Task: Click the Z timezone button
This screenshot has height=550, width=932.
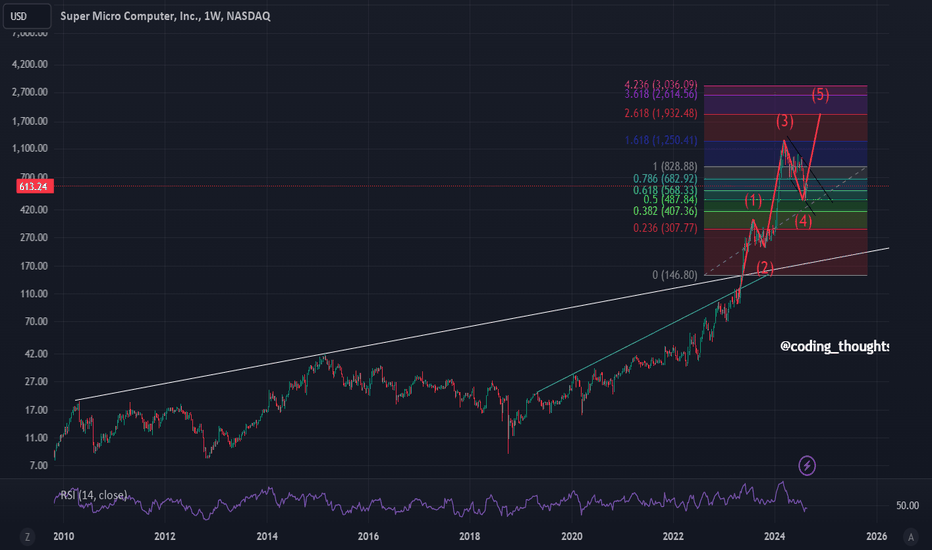Action: [27, 537]
